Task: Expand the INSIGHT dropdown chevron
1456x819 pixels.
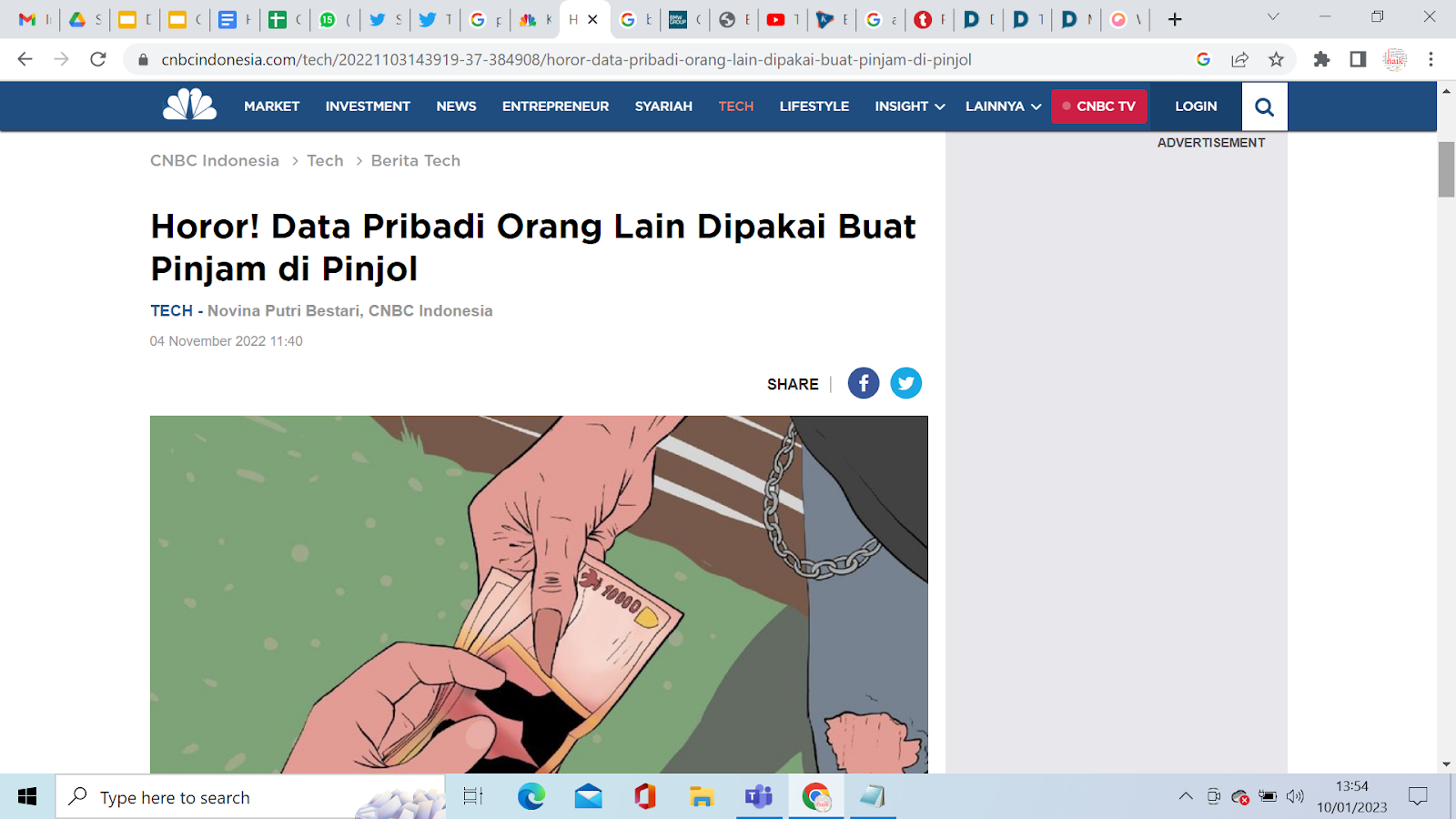Action: point(941,106)
